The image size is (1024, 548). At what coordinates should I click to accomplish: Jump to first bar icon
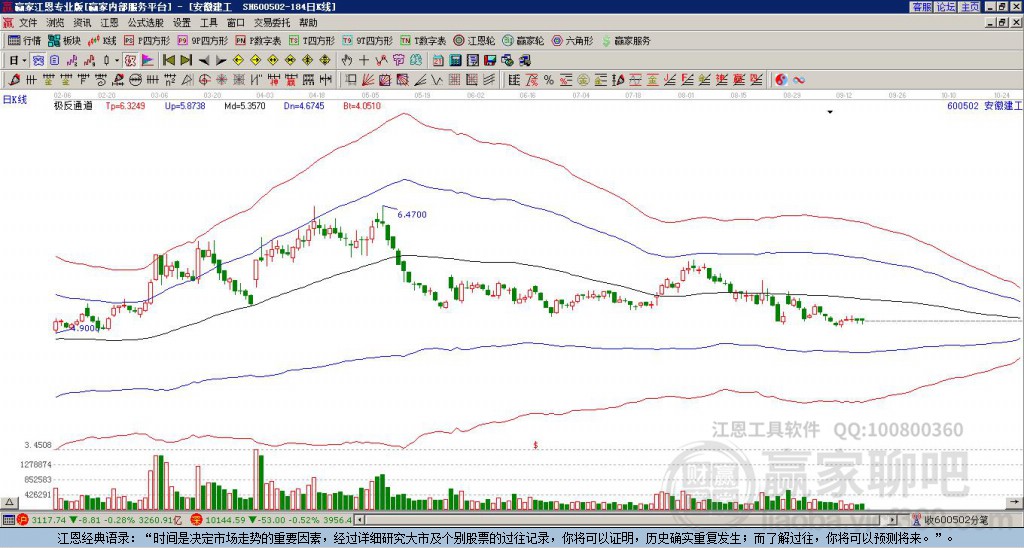(168, 61)
